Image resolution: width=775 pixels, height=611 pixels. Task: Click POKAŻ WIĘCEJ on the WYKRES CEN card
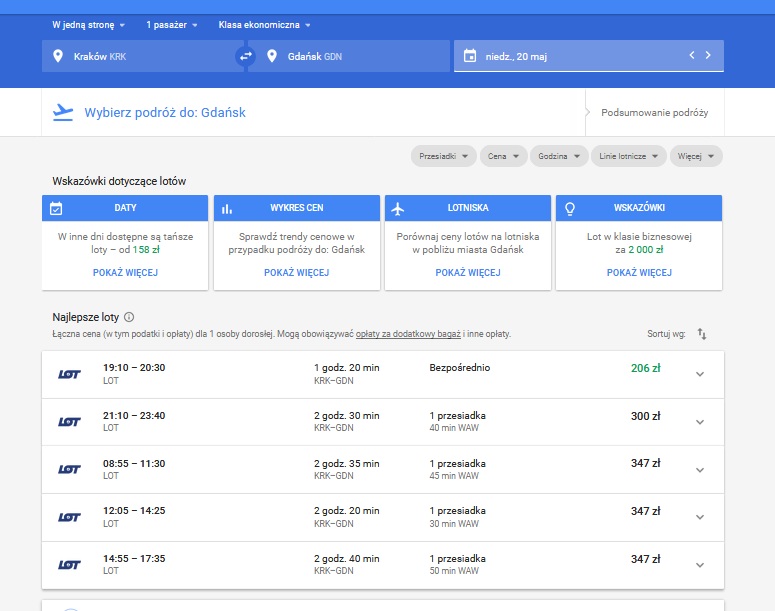[297, 272]
